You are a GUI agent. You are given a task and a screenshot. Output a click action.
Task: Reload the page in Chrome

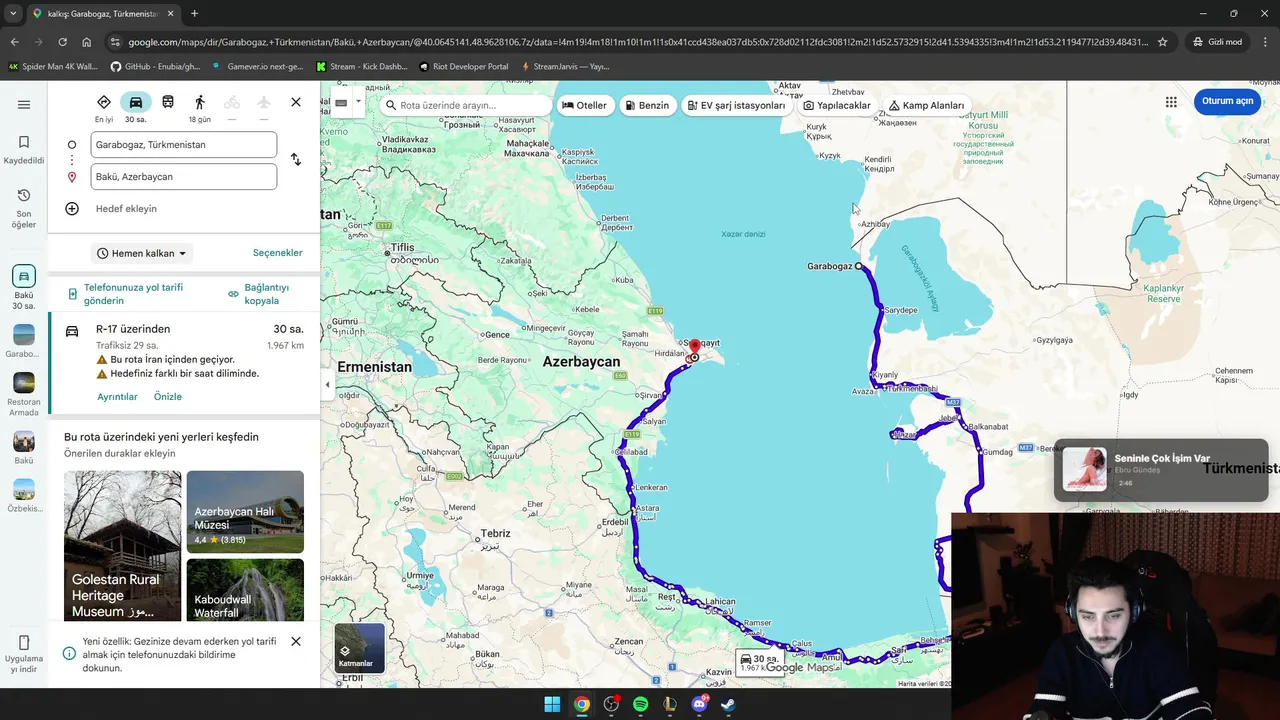pos(62,42)
